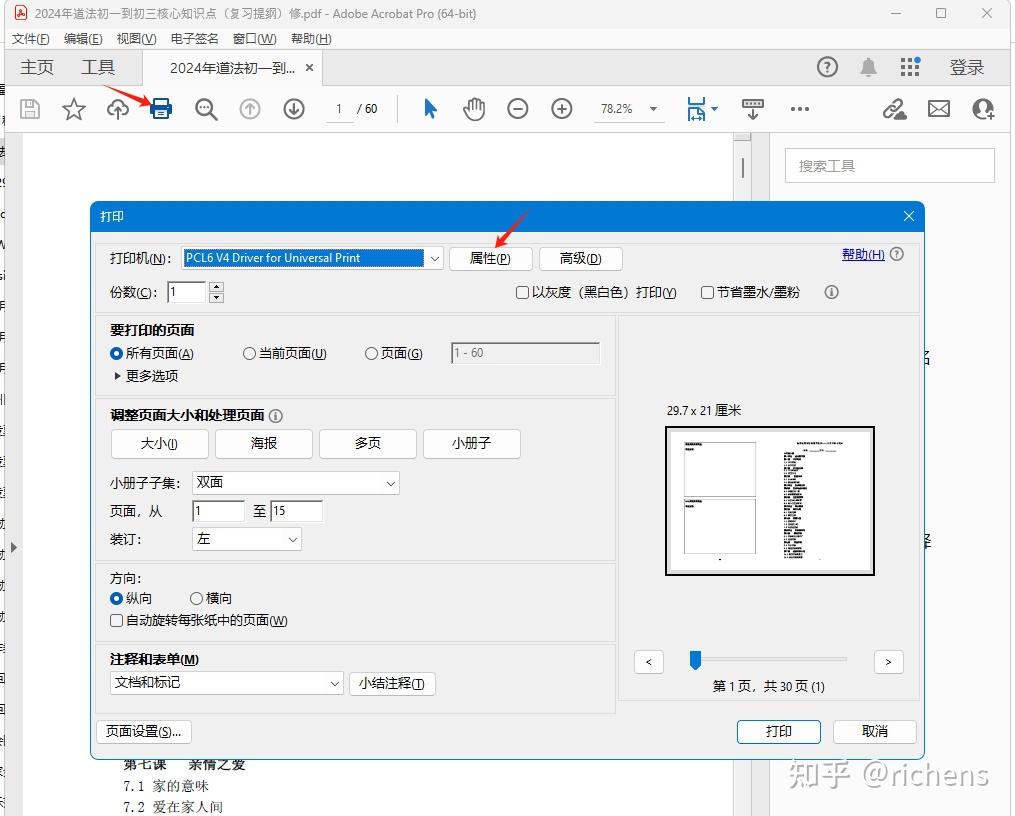Click the search tools input field
The height and width of the screenshot is (816, 1015).
pyautogui.click(x=890, y=166)
